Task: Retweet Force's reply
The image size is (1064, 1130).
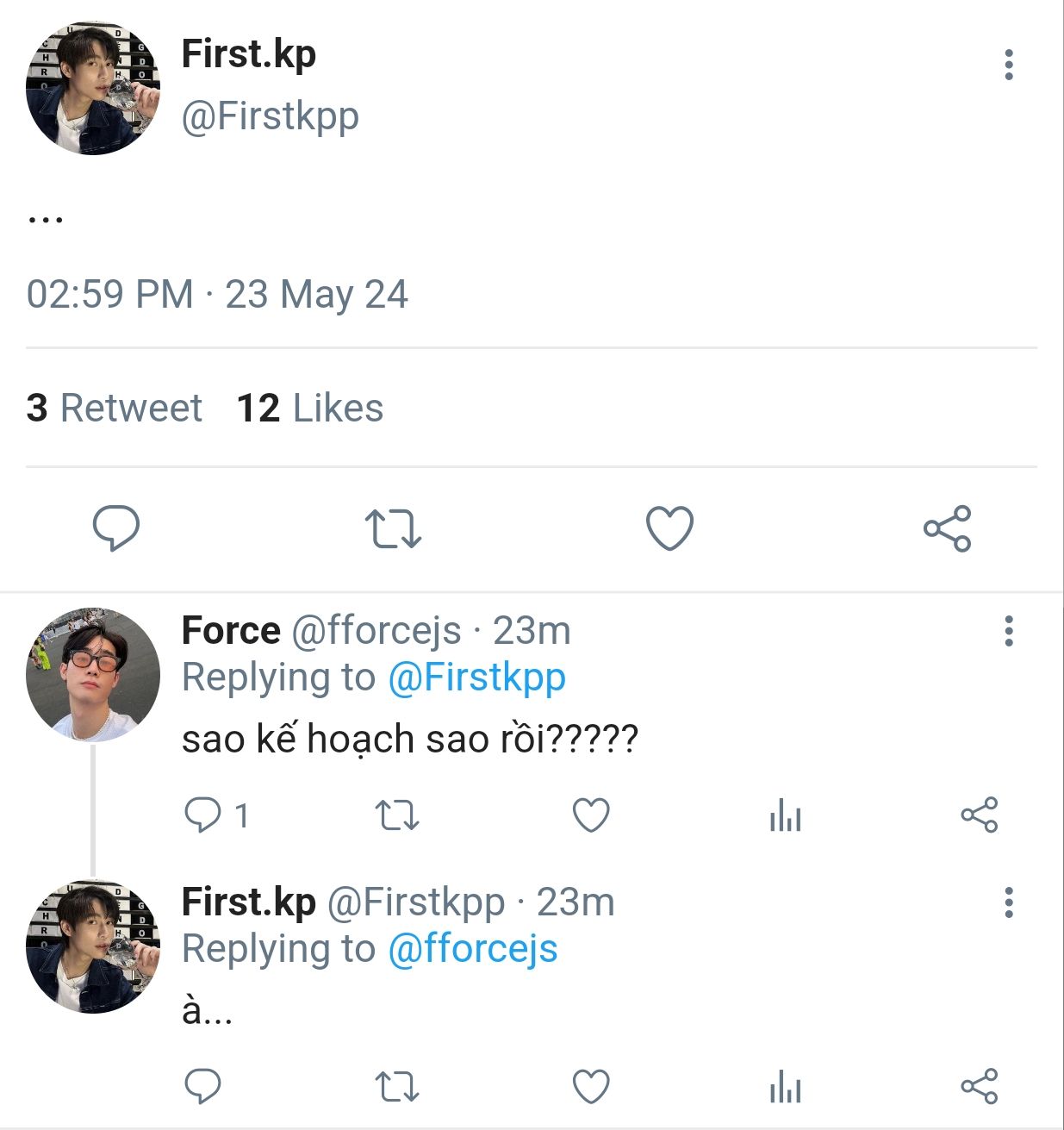Action: pos(397,815)
